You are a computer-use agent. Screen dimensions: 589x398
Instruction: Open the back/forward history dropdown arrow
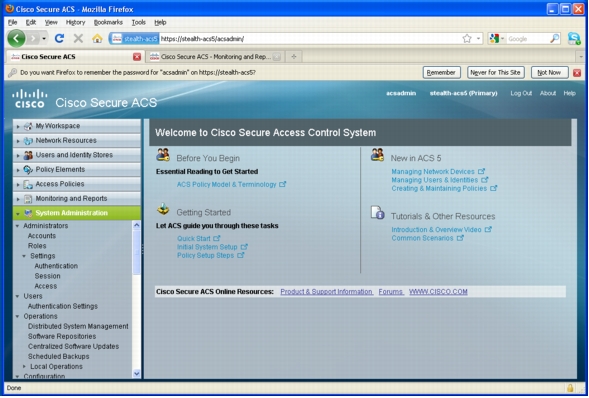44,38
